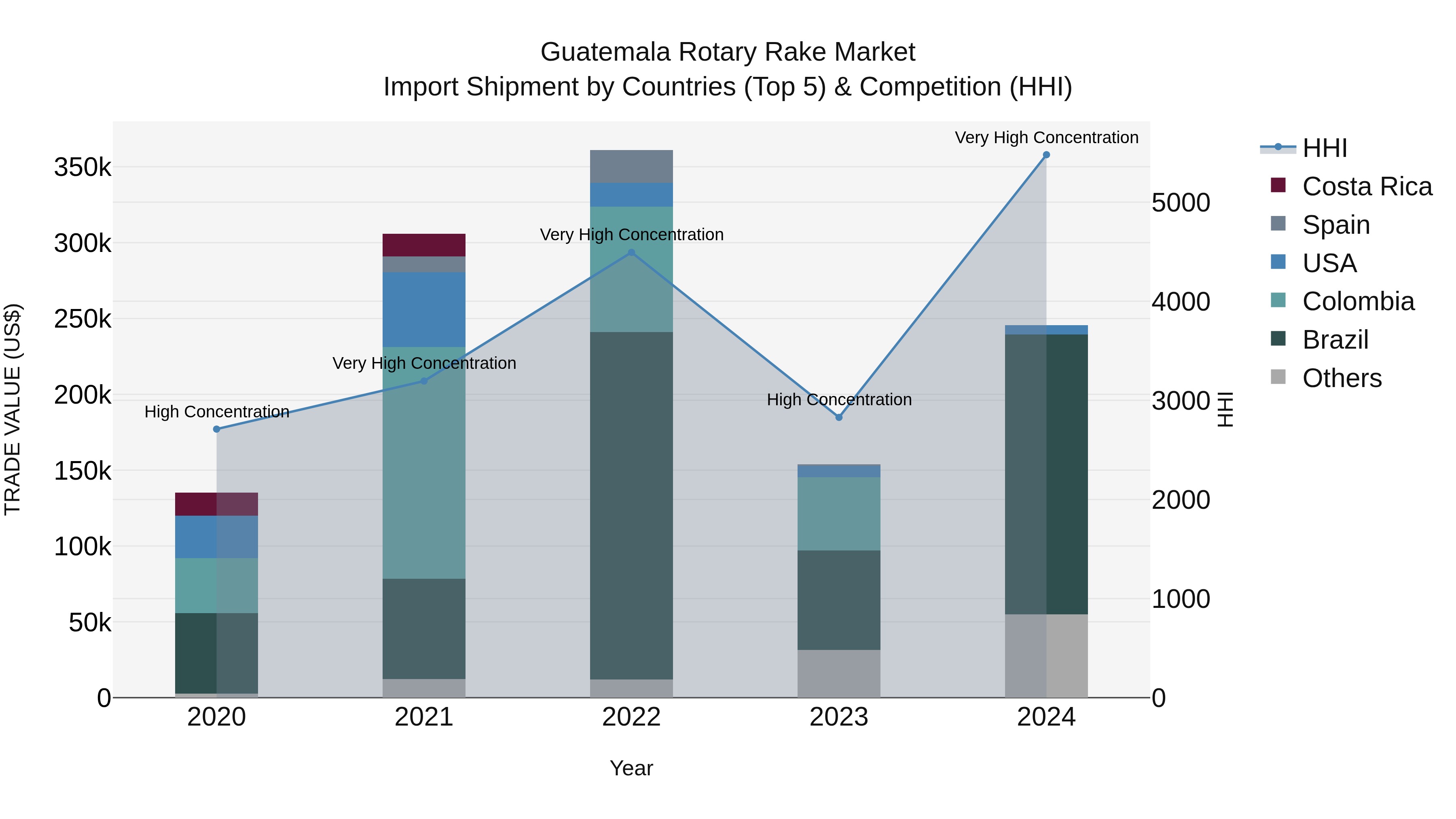Click the Brazil segment of the 2022 bar
Viewport: 1456px width, 819px height.
[631, 505]
